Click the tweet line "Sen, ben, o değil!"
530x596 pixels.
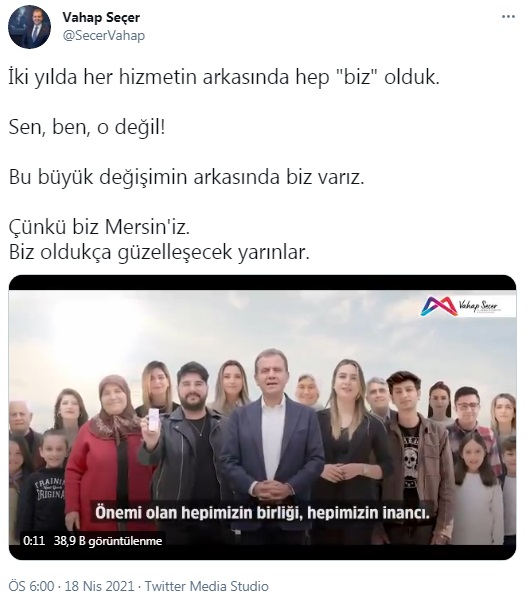point(87,127)
